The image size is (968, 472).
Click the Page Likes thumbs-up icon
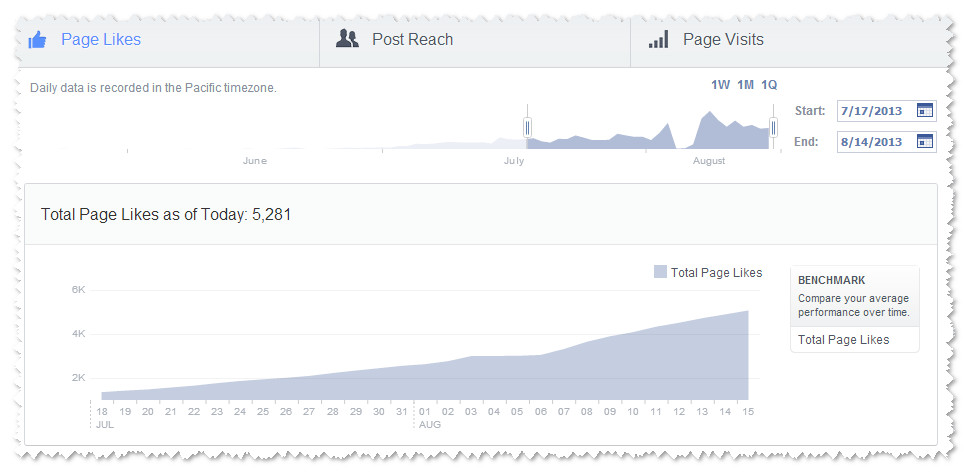[38, 40]
